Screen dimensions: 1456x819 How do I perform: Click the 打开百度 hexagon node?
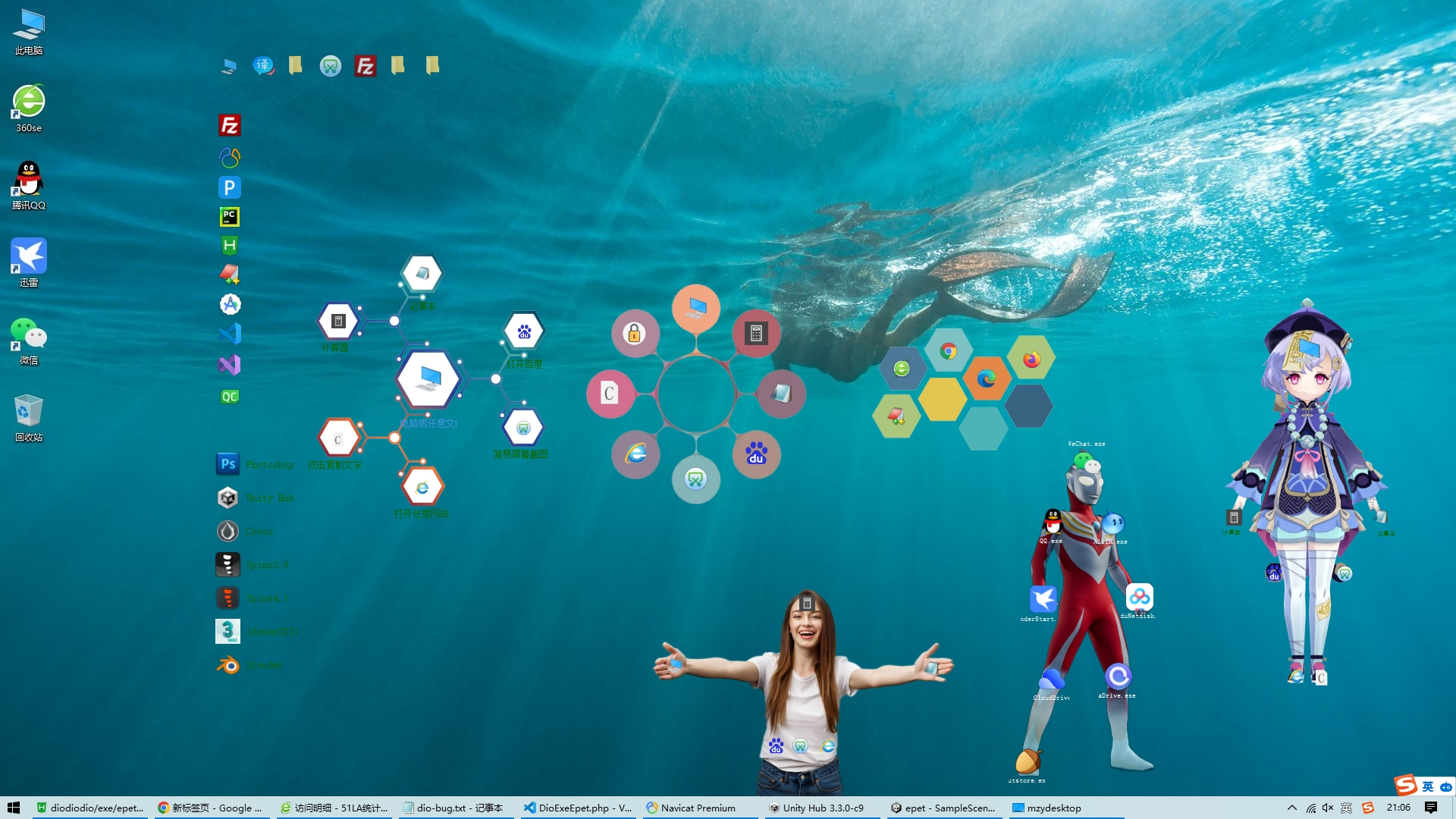point(523,331)
